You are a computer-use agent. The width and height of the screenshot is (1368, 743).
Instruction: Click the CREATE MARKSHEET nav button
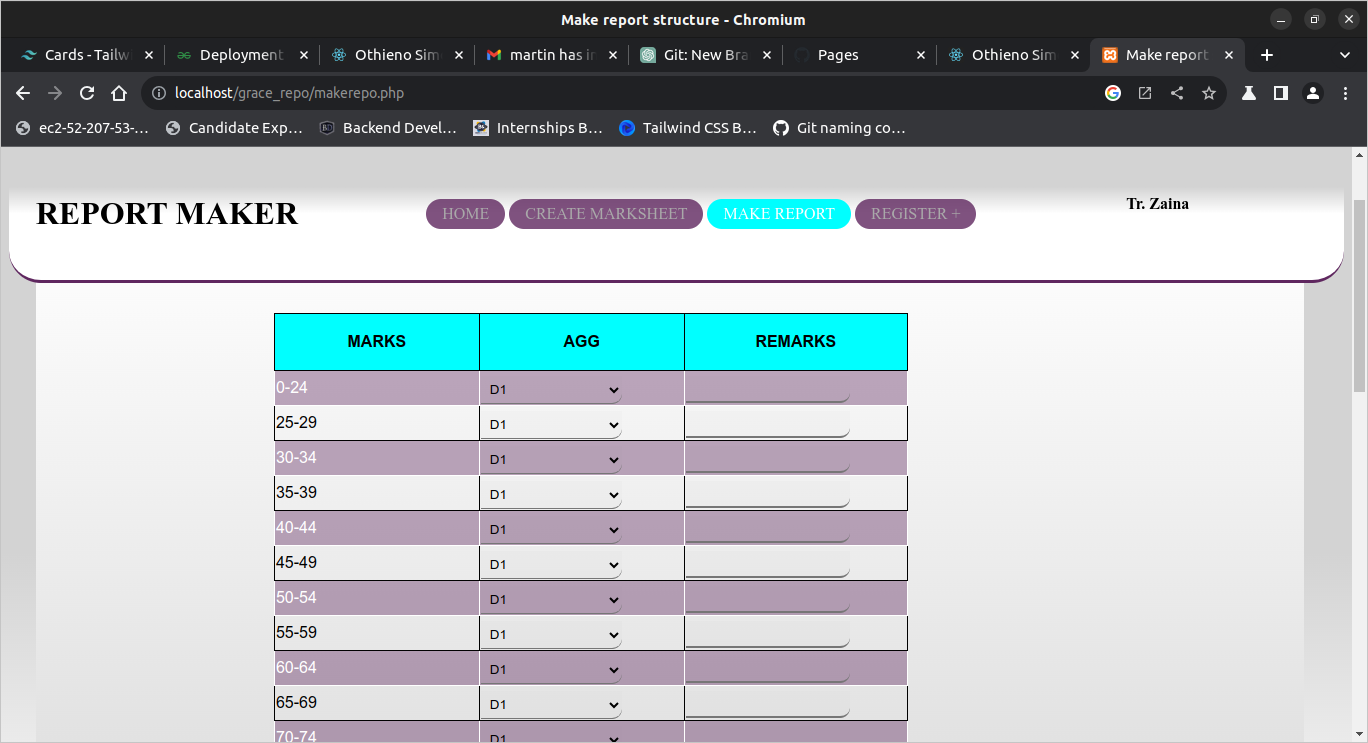(x=606, y=214)
